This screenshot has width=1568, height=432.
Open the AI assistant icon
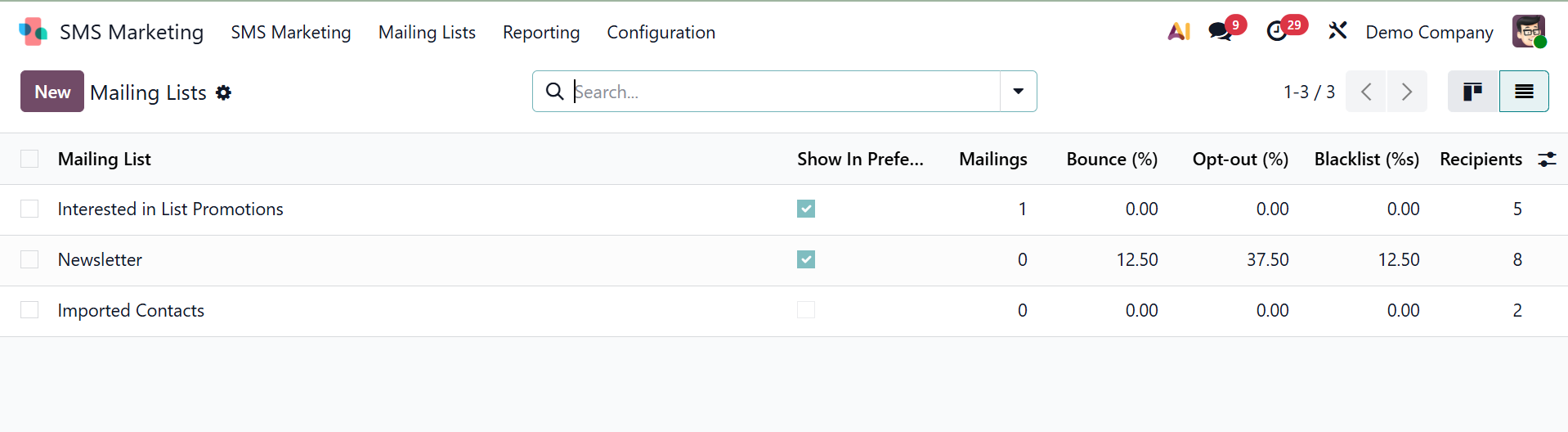[1178, 32]
